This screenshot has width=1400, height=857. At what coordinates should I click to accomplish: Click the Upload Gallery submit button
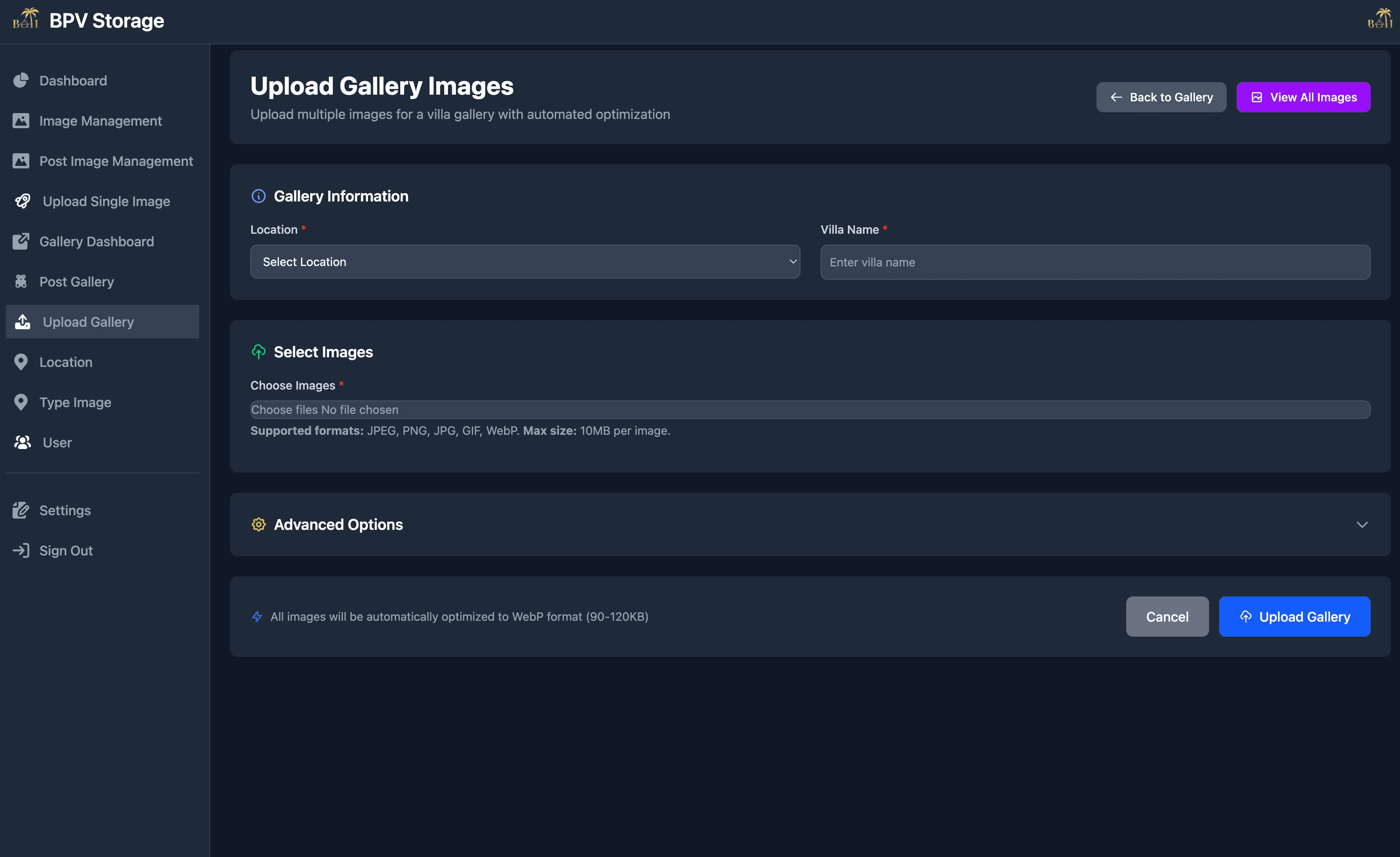point(1294,616)
